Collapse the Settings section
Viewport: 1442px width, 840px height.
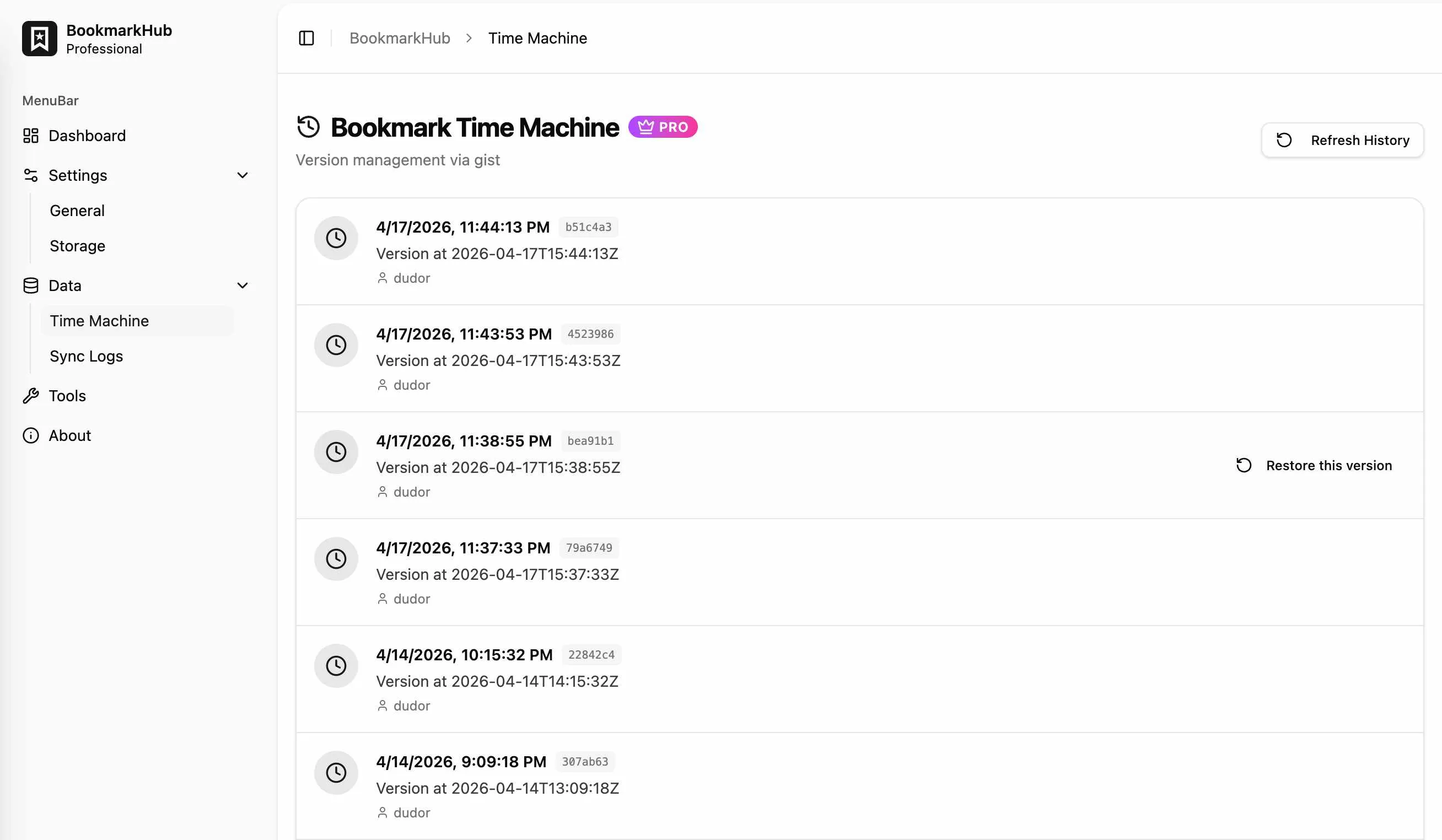coord(243,175)
